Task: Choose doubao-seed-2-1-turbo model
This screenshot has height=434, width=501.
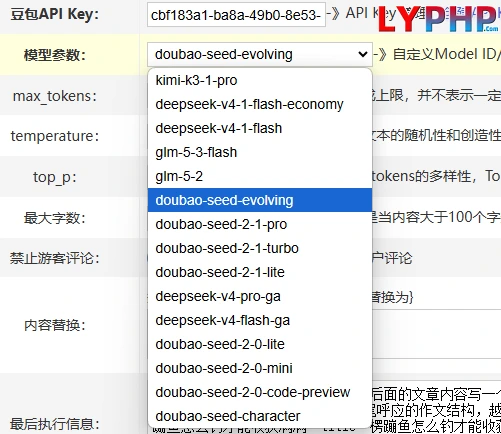Action: click(x=260, y=248)
